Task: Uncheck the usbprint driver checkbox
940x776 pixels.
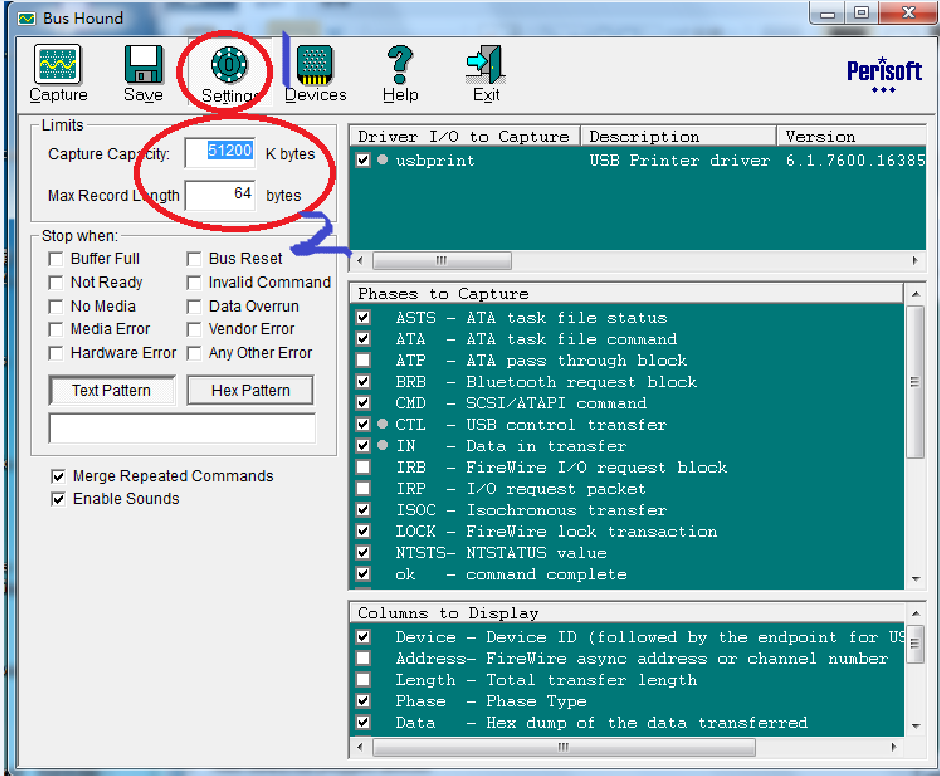Action: pyautogui.click(x=363, y=160)
